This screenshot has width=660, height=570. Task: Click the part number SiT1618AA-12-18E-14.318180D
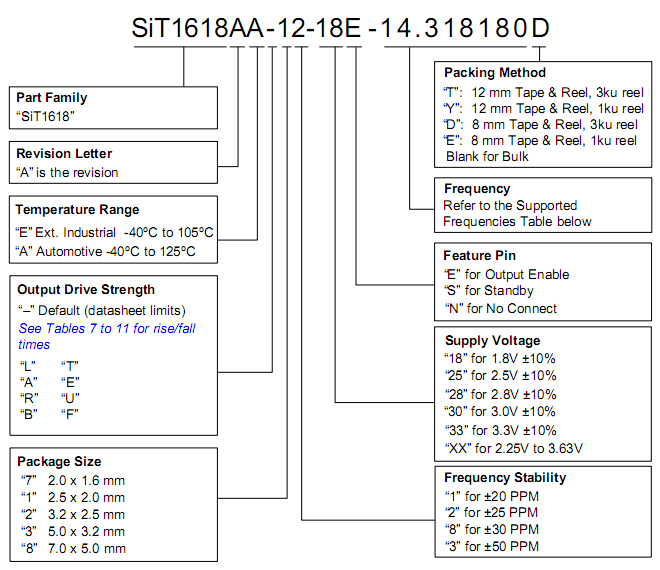341,28
